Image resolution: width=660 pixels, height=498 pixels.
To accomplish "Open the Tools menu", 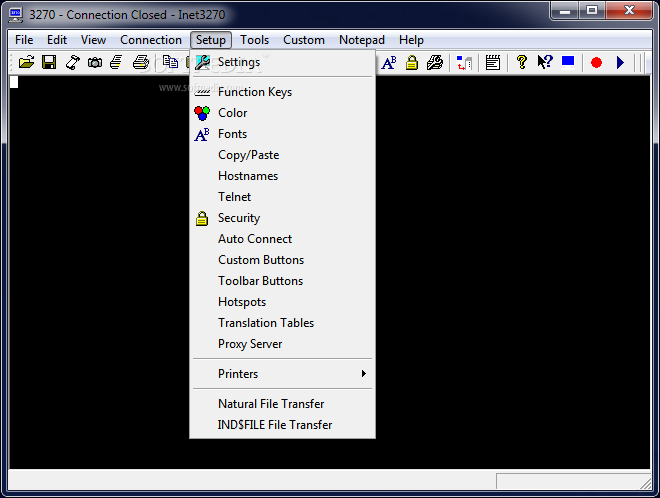I will pyautogui.click(x=254, y=40).
